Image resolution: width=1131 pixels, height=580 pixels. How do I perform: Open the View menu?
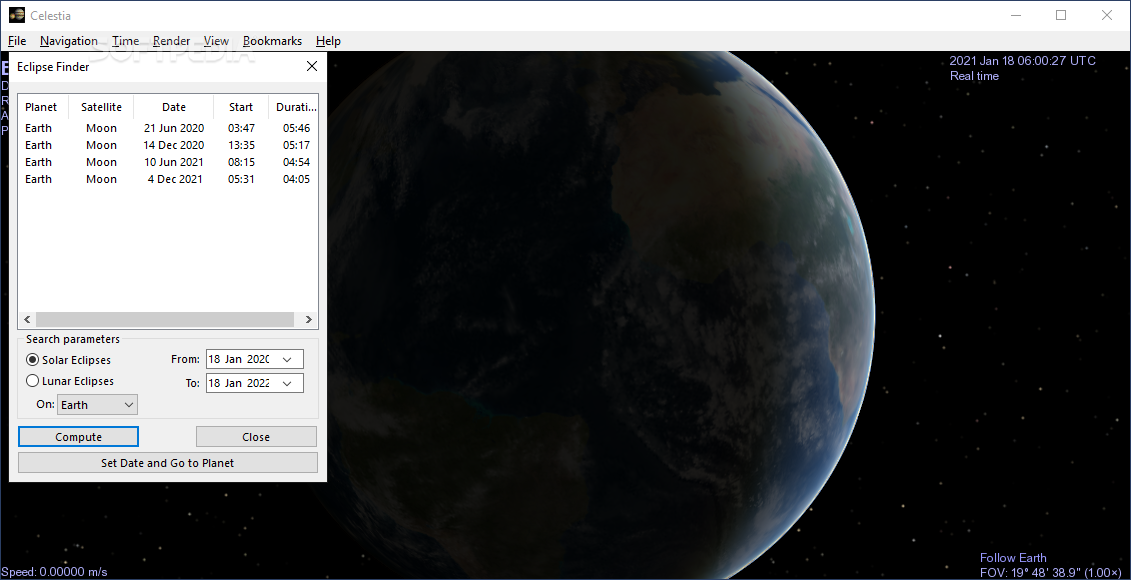(x=216, y=41)
